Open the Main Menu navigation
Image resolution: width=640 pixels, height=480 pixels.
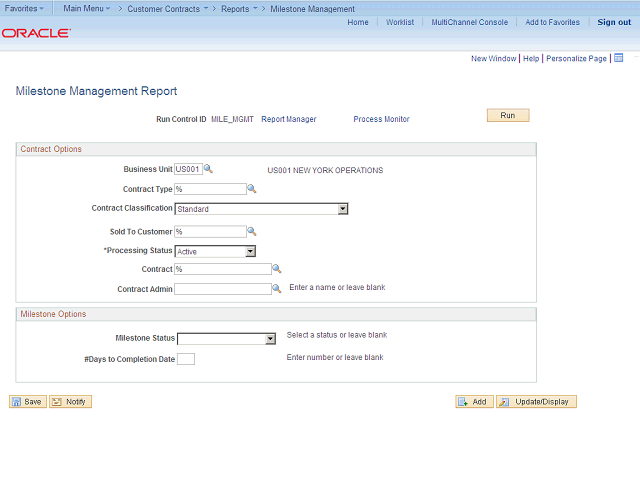click(87, 8)
